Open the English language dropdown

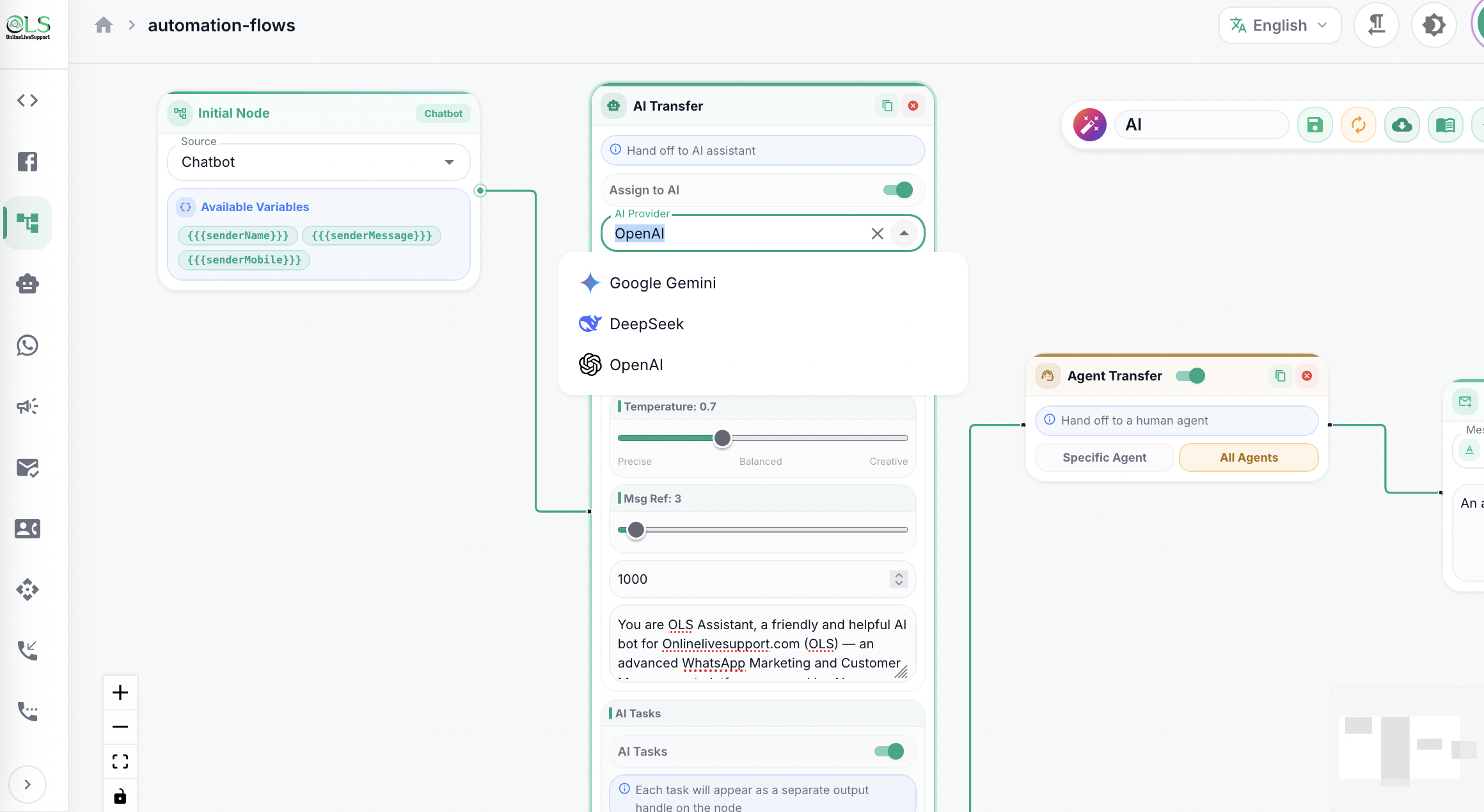coord(1280,25)
